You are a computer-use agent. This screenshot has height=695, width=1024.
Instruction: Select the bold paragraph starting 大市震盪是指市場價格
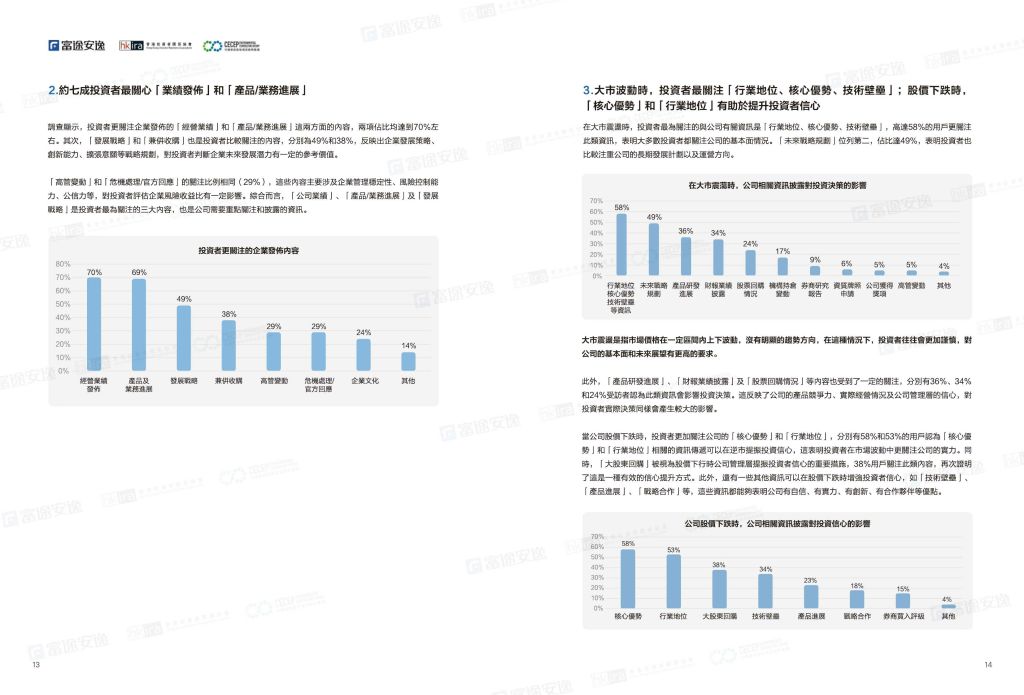pos(777,347)
